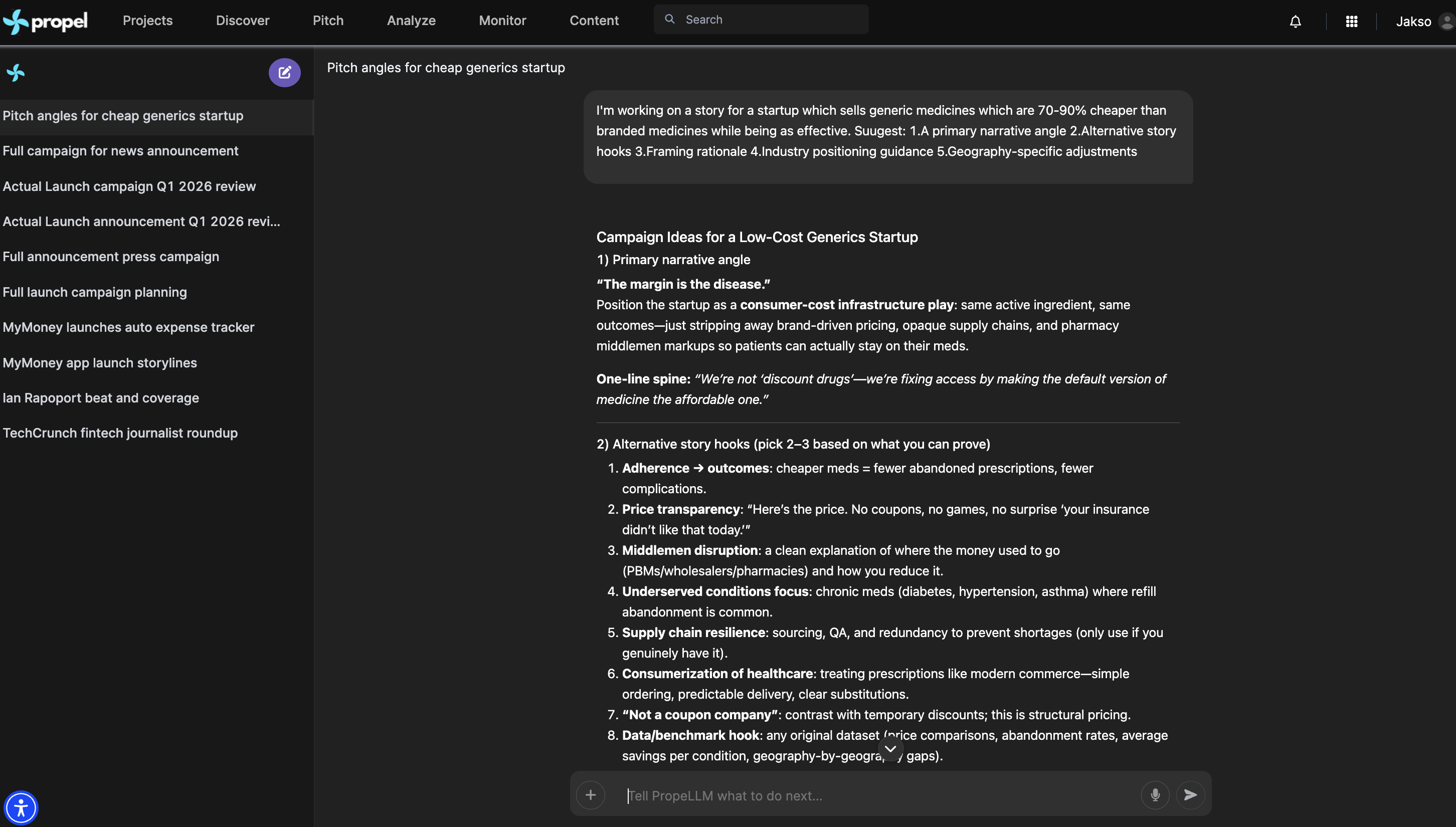
Task: Click the microphone voice input icon
Action: pos(1155,794)
